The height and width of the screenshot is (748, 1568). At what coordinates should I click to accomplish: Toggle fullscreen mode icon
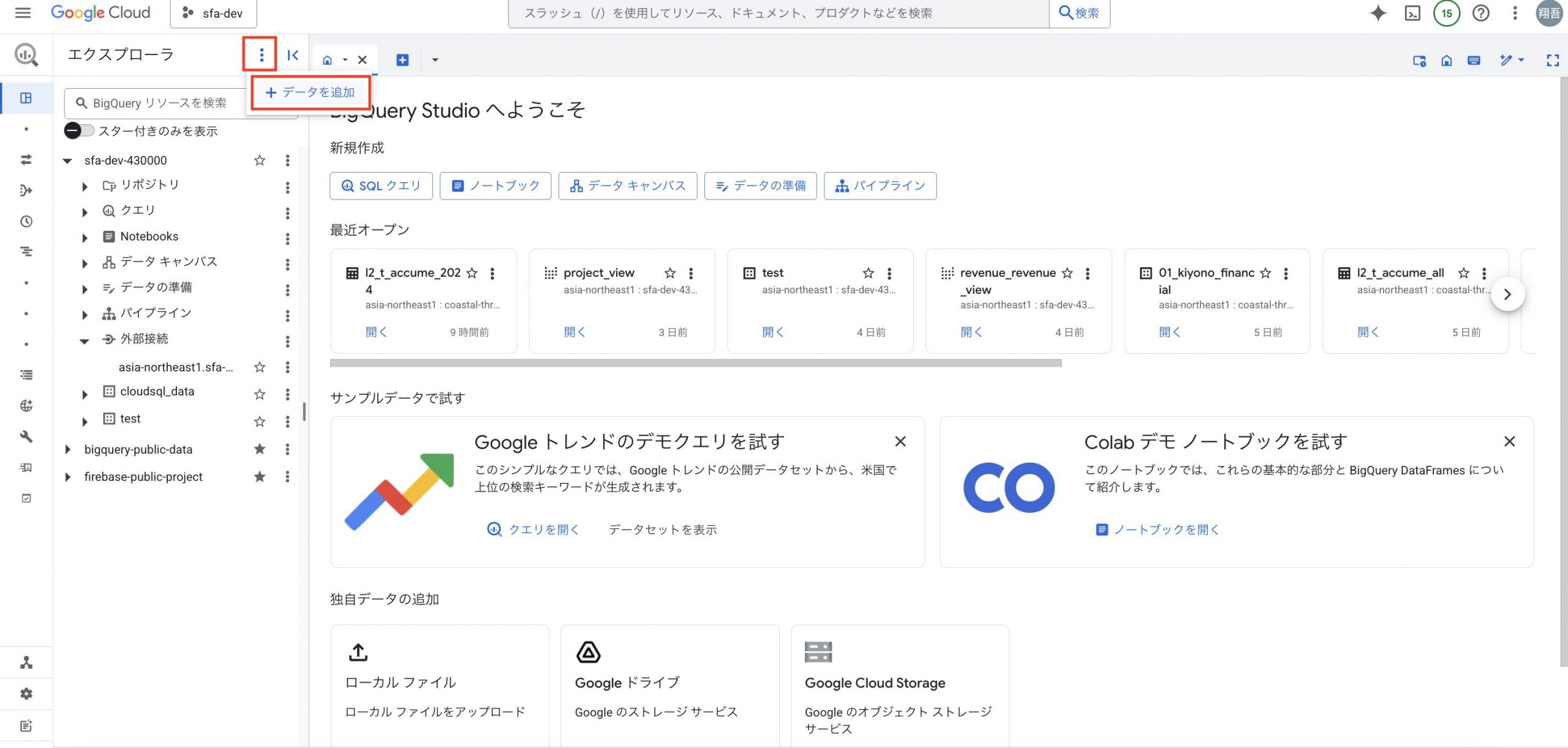[x=1553, y=60]
